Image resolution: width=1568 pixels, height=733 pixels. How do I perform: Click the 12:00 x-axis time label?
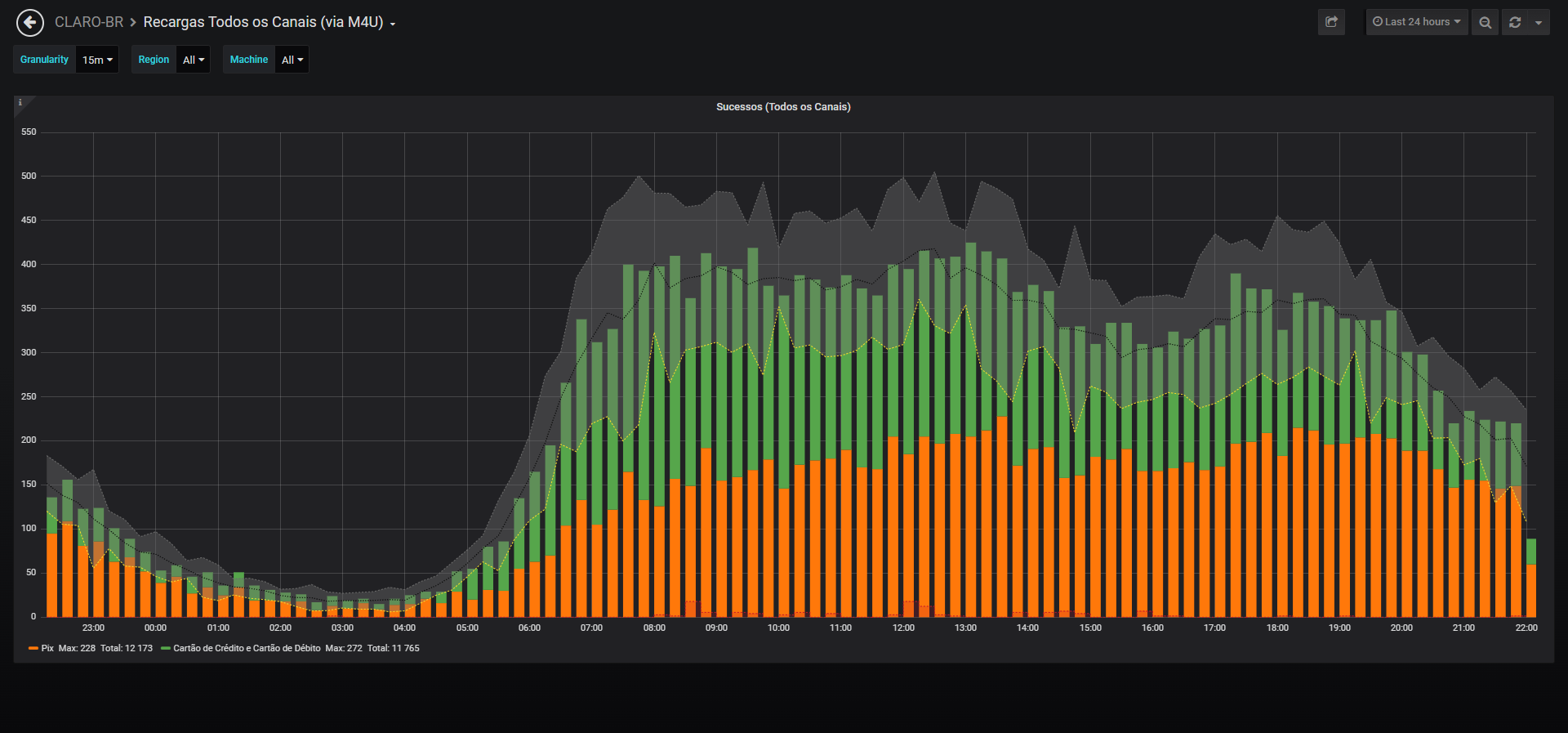903,628
